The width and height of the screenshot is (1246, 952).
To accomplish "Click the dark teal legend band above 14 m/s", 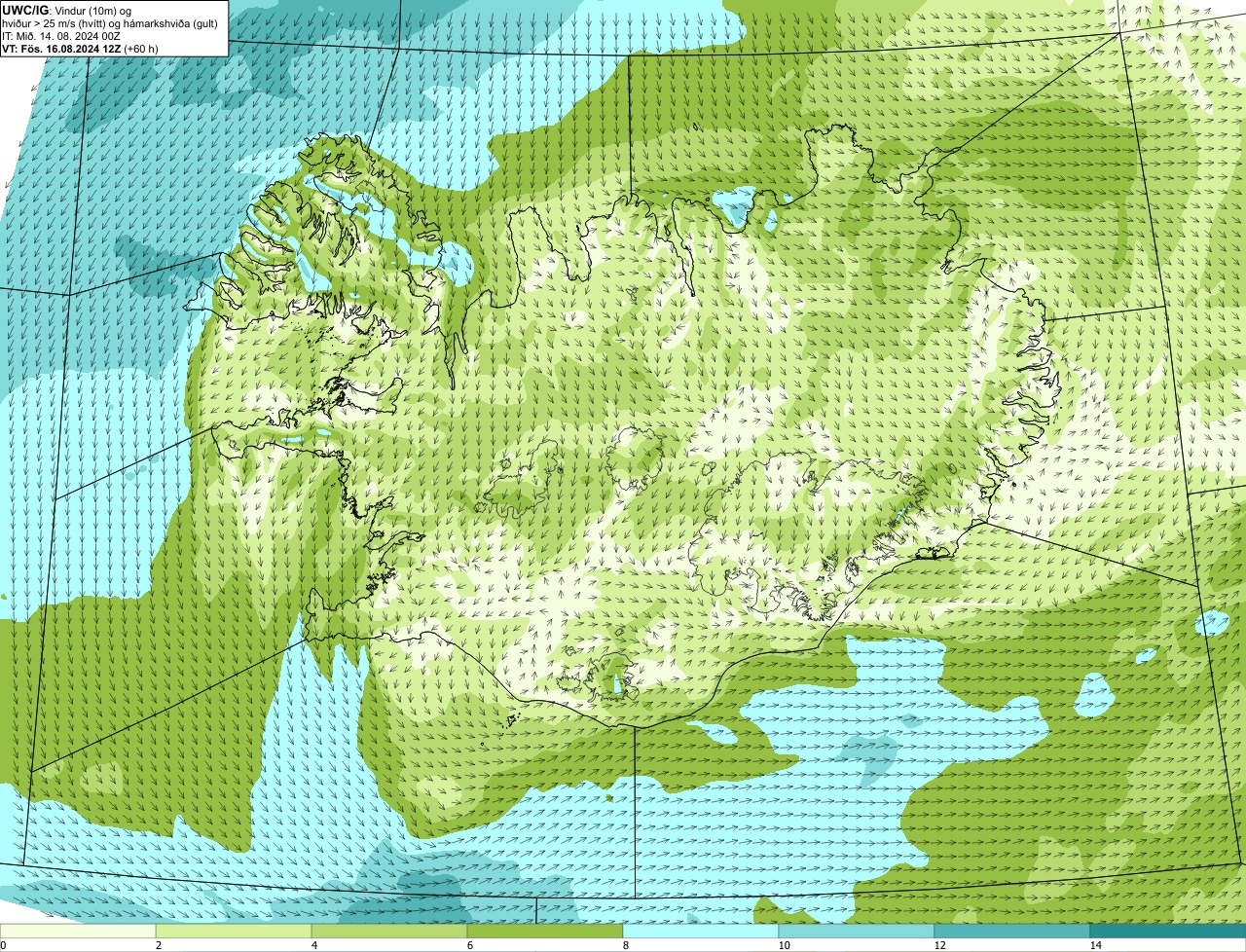I will [x=1168, y=931].
